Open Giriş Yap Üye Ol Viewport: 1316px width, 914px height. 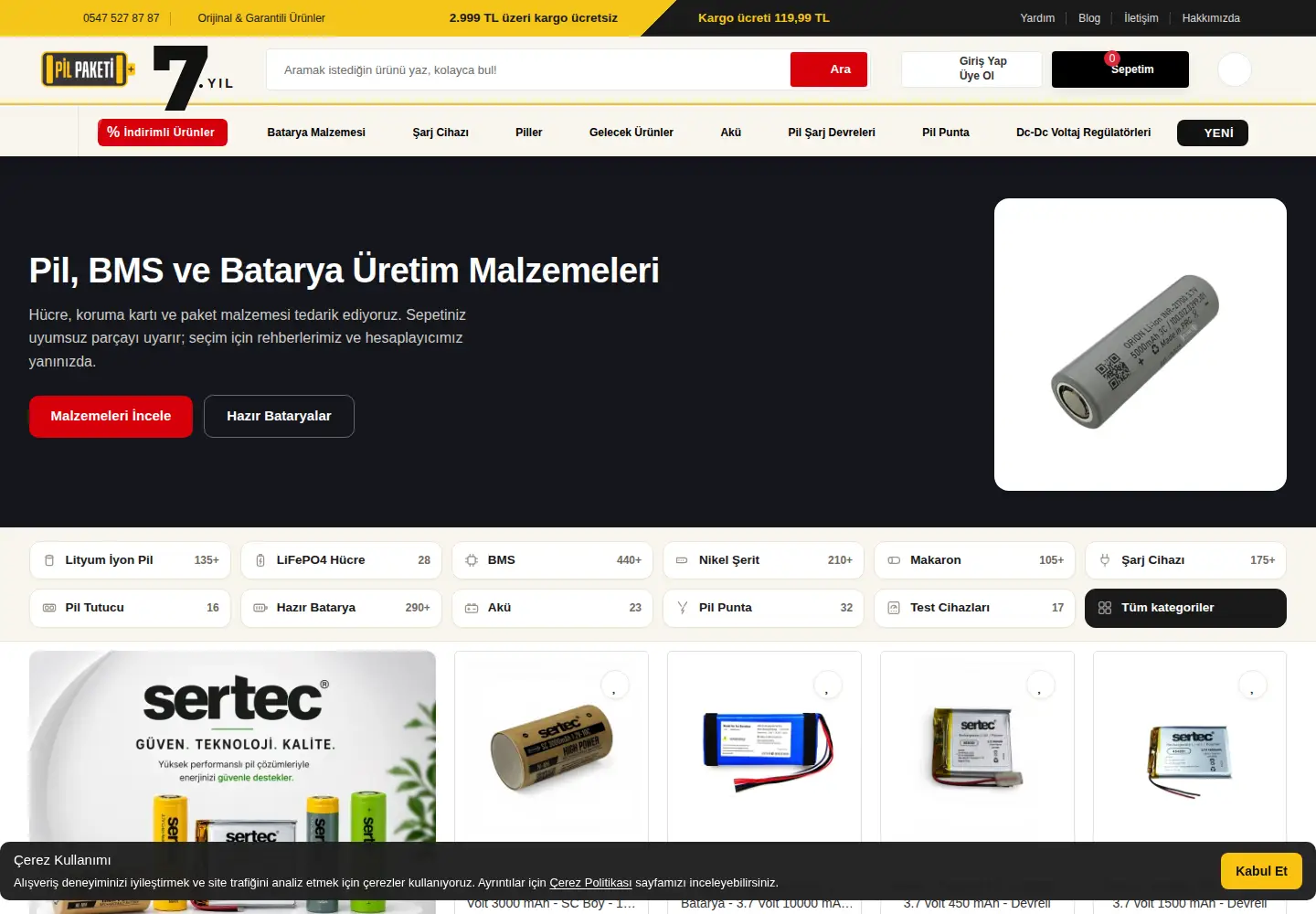click(x=971, y=69)
